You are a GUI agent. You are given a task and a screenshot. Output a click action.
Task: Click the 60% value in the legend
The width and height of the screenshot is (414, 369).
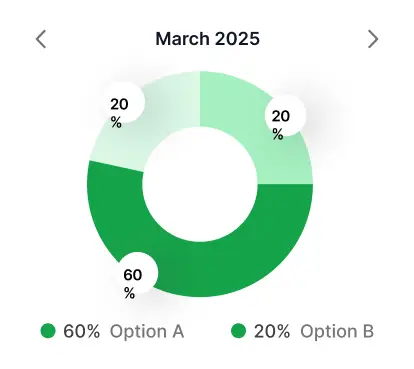[82, 331]
